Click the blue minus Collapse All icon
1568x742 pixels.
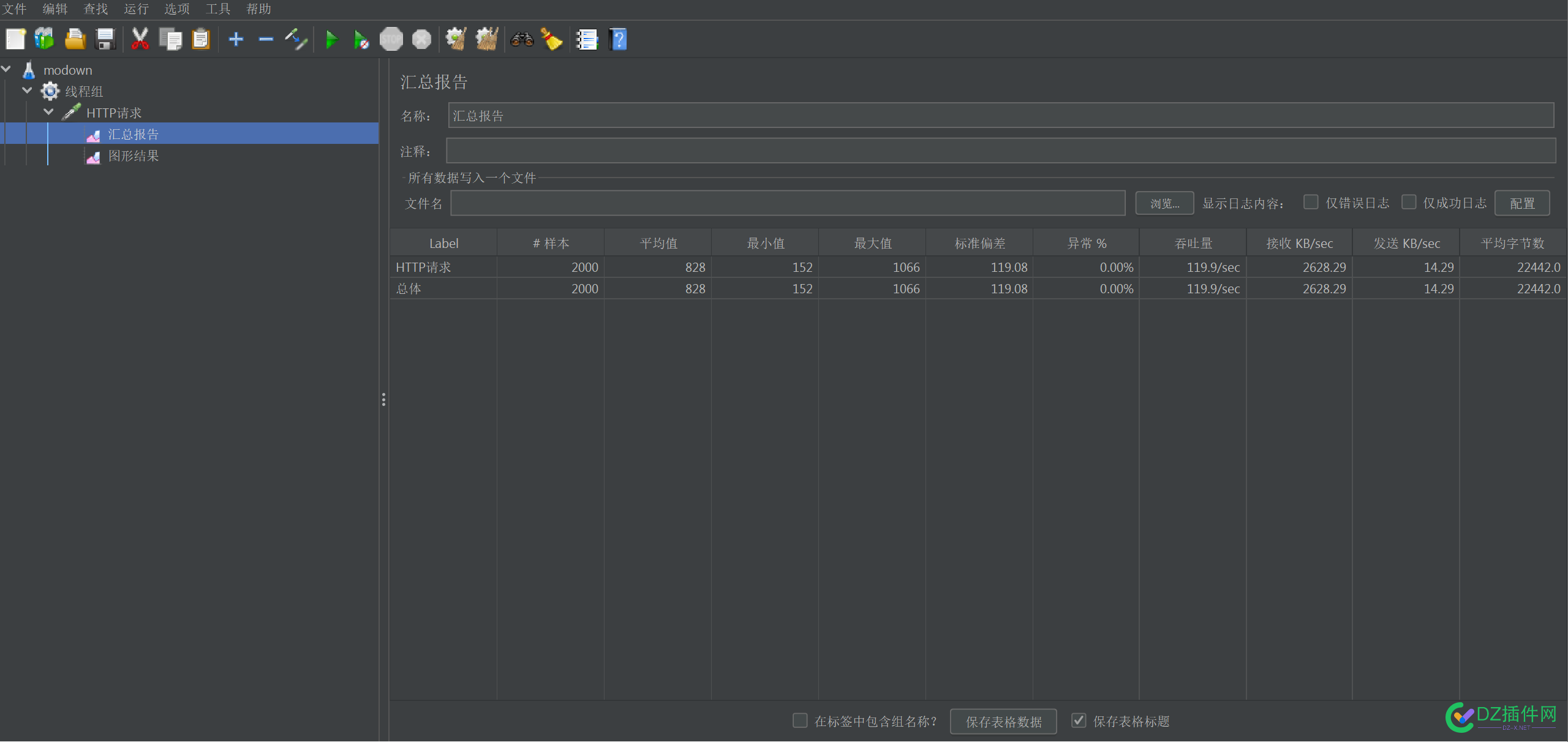[266, 39]
